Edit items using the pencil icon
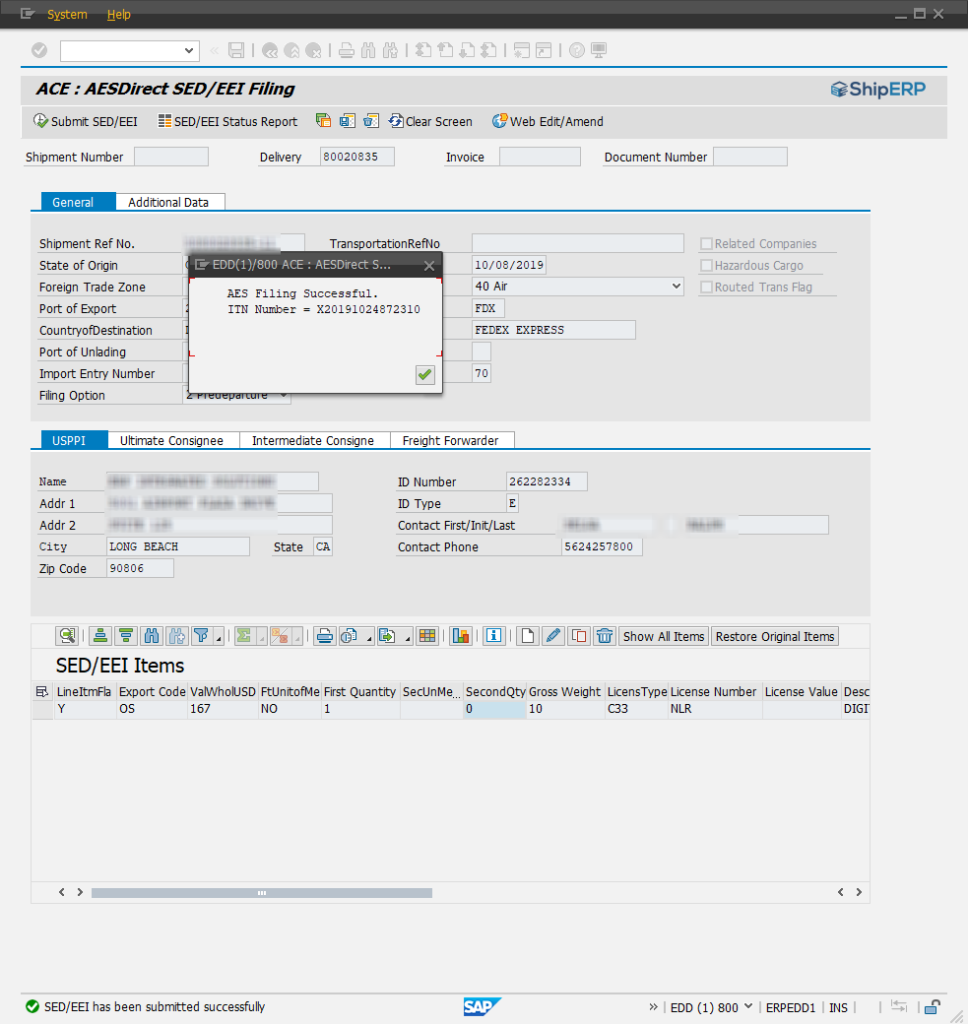Screen dimensions: 968x1024 point(553,636)
